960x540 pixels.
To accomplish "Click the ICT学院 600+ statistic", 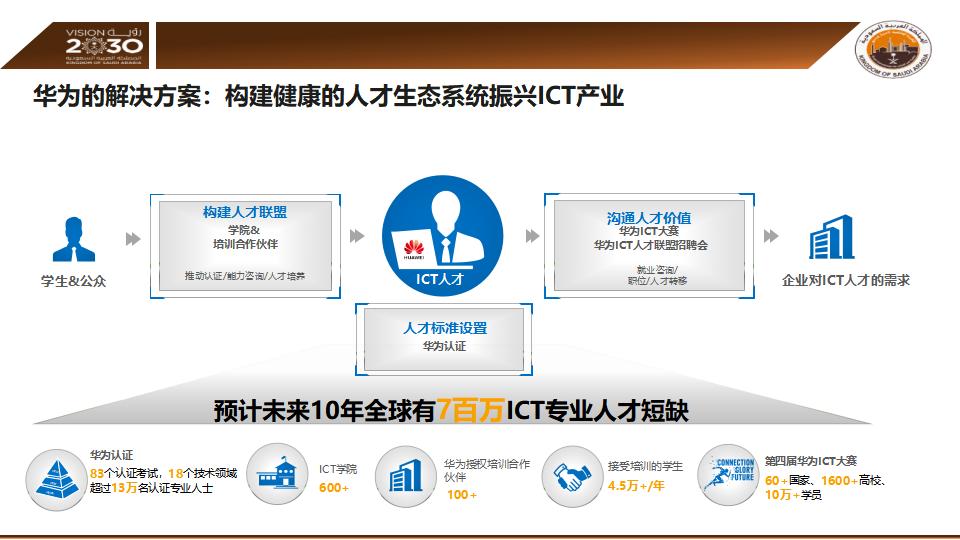I will tap(337, 478).
